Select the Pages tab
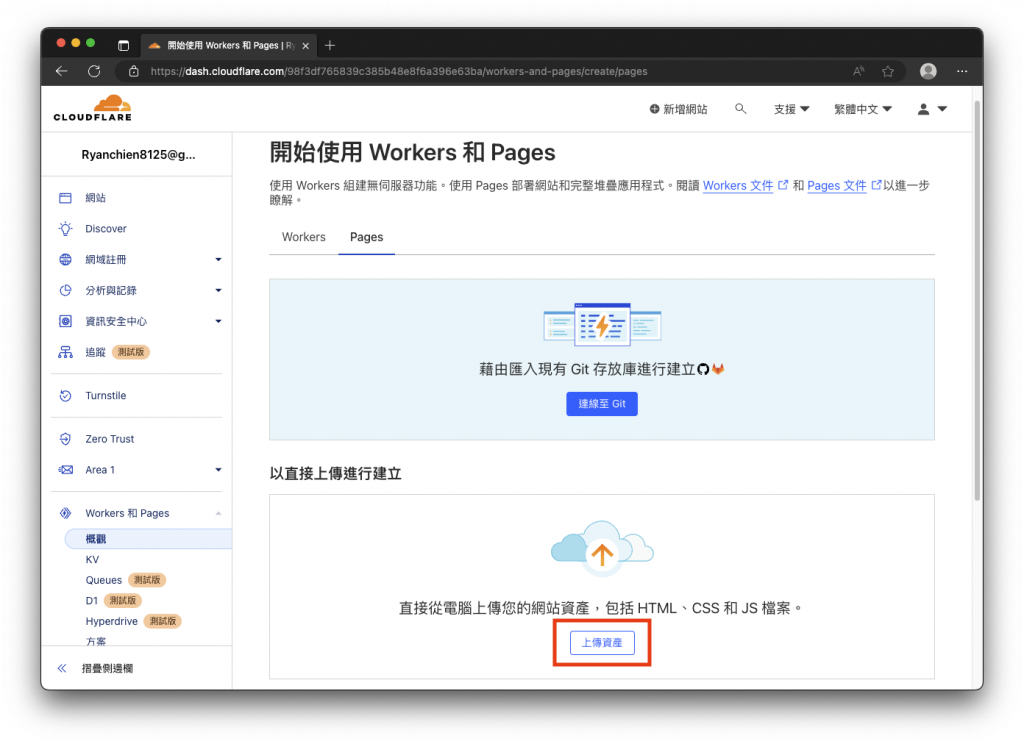The image size is (1024, 744). 366,237
